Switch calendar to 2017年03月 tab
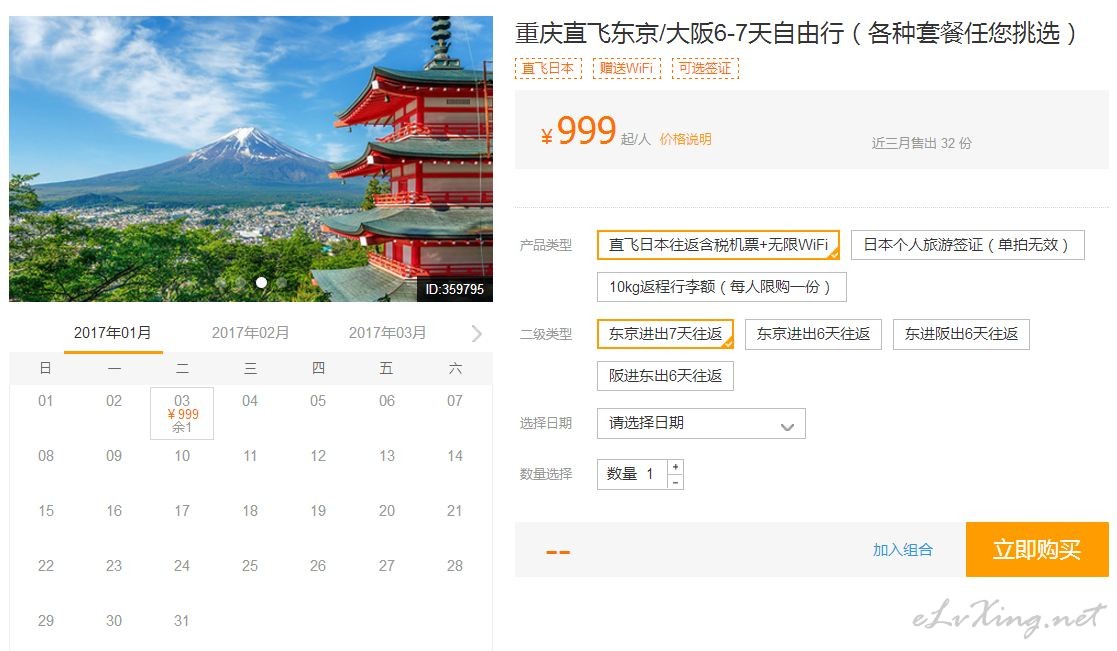This screenshot has height=651, width=1117. [387, 333]
